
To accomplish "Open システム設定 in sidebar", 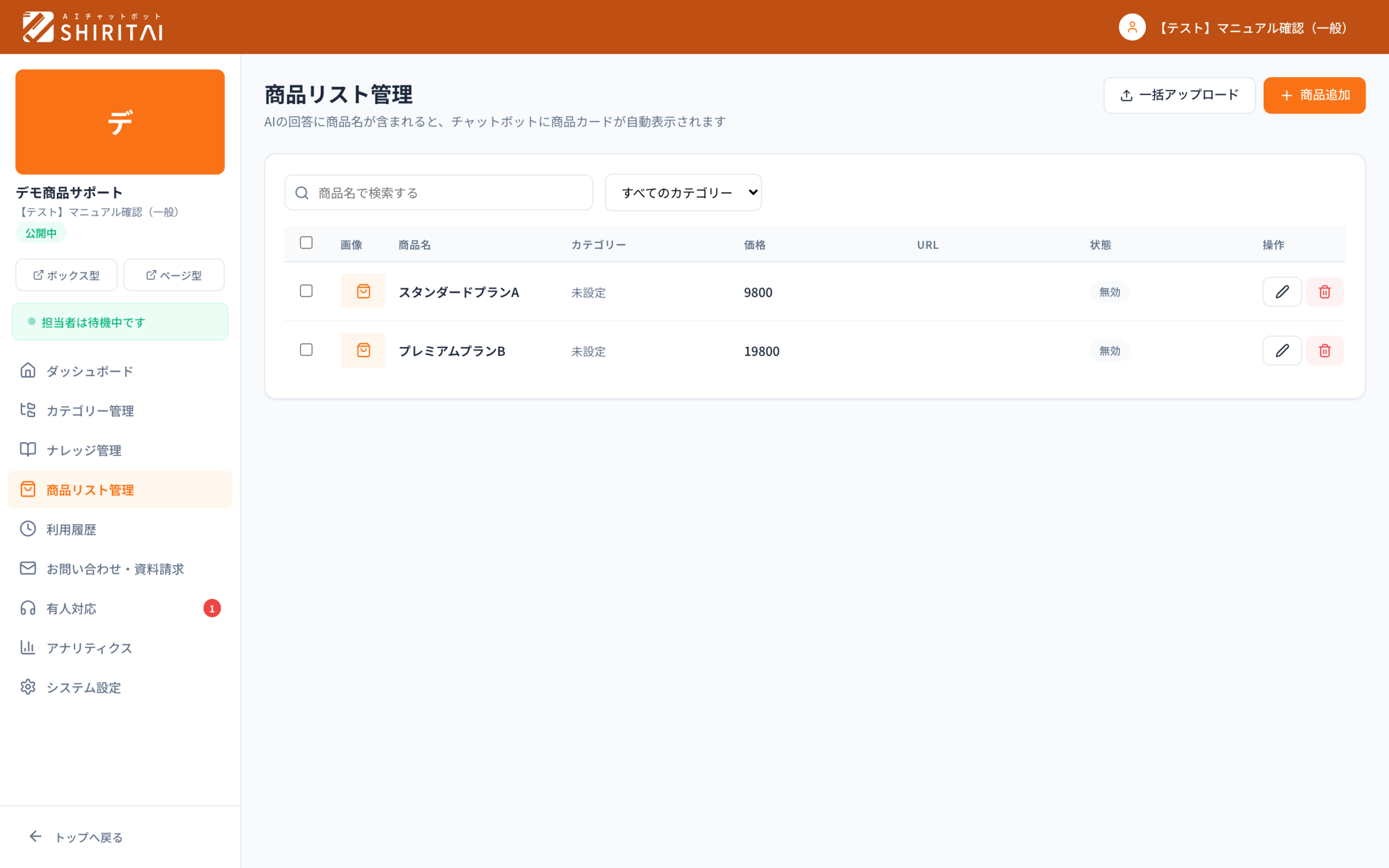I will coord(120,688).
